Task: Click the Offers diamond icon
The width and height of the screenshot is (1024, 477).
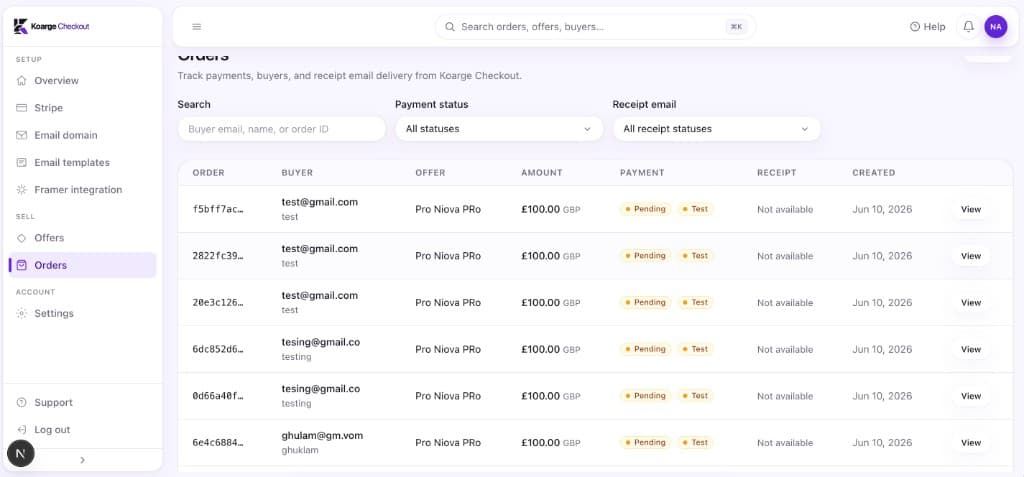Action: pyautogui.click(x=22, y=238)
